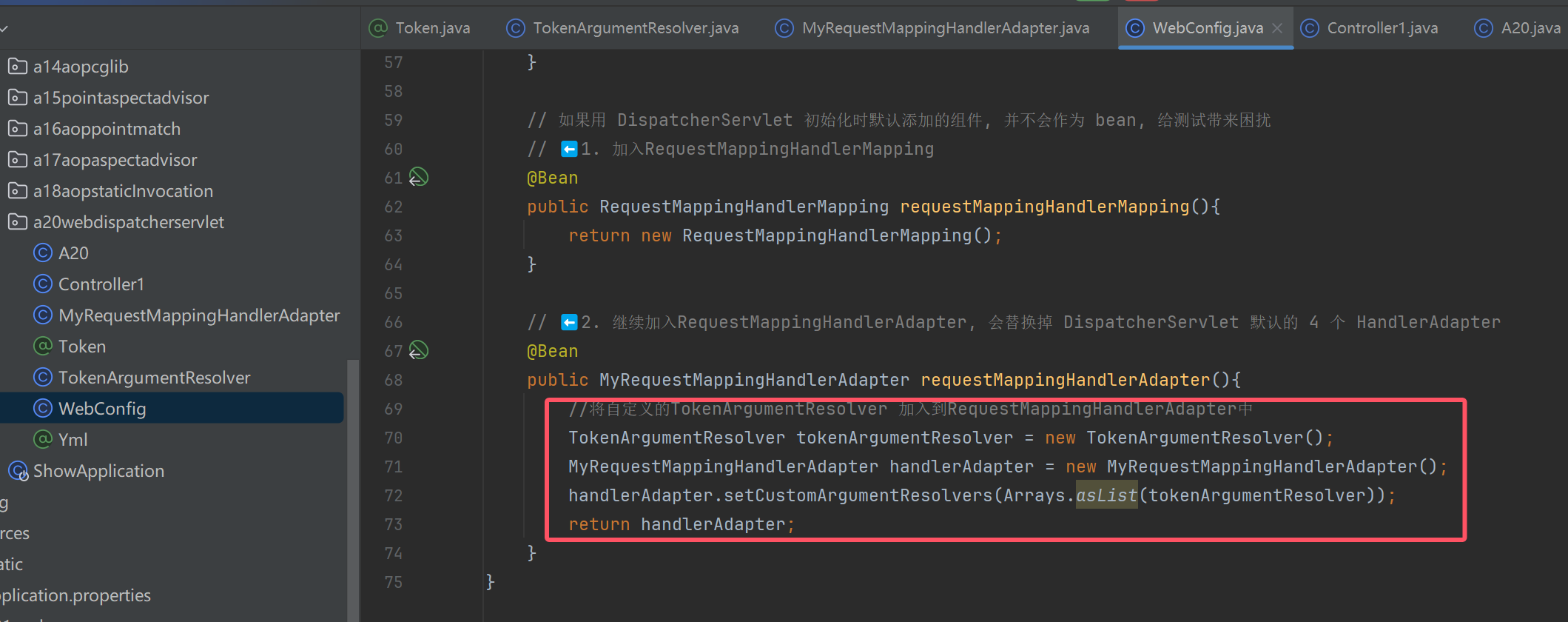The image size is (1568, 622).
Task: Click the @Bean annotation on line 61
Action: 553,178
